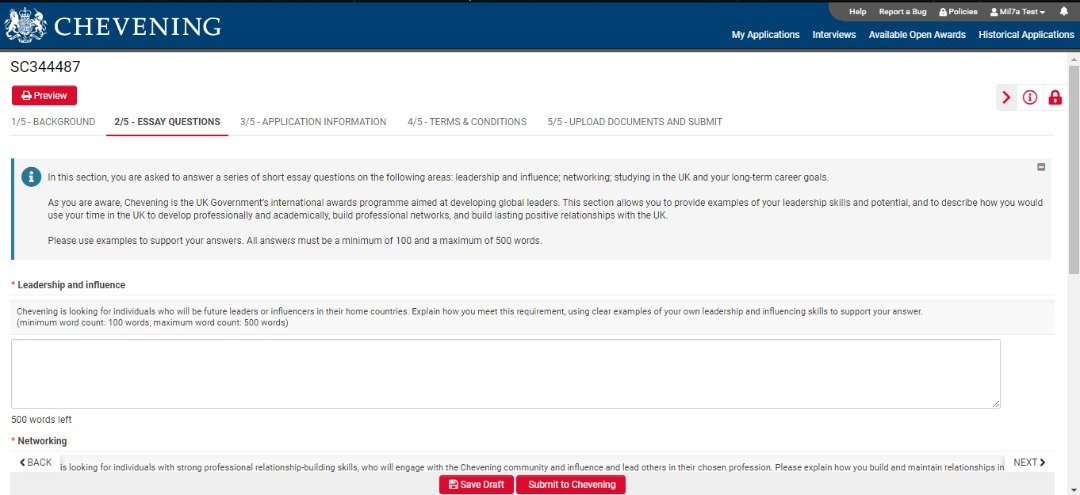The width and height of the screenshot is (1080, 495).
Task: Click Report a Bug link
Action: coord(902,12)
